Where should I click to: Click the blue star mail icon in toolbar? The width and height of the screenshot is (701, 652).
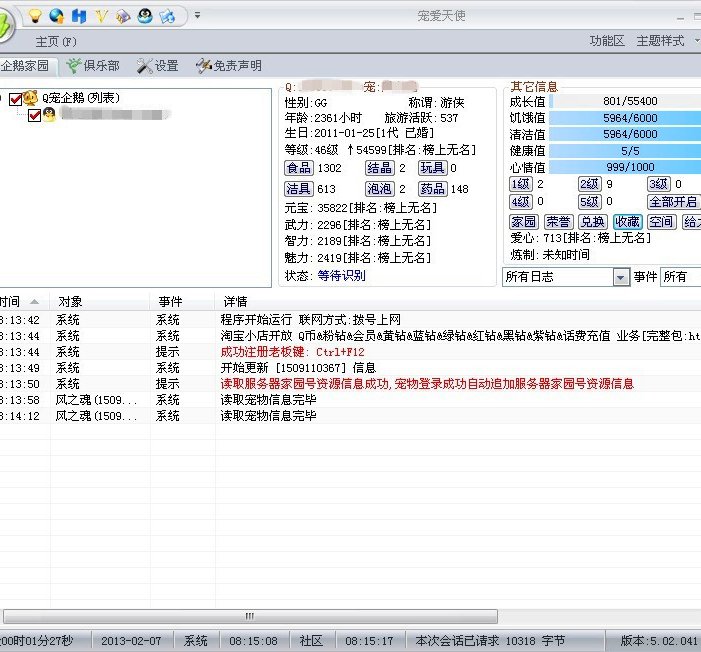click(x=167, y=17)
